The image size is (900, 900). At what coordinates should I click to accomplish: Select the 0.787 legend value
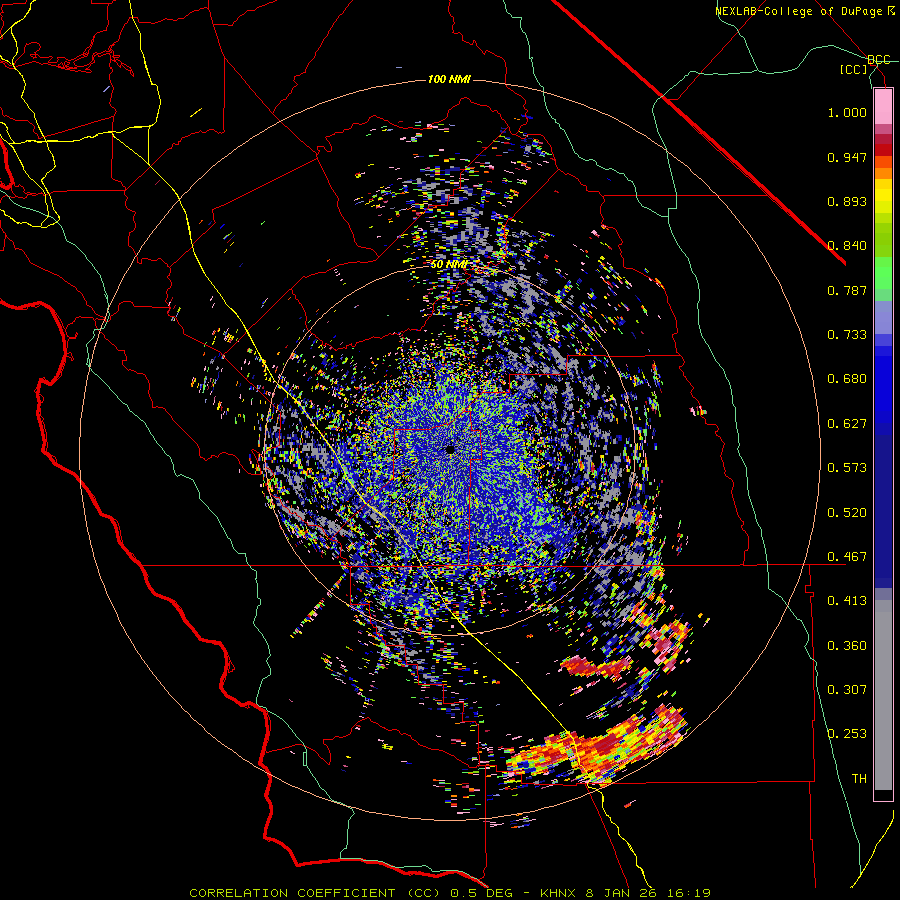(x=847, y=290)
